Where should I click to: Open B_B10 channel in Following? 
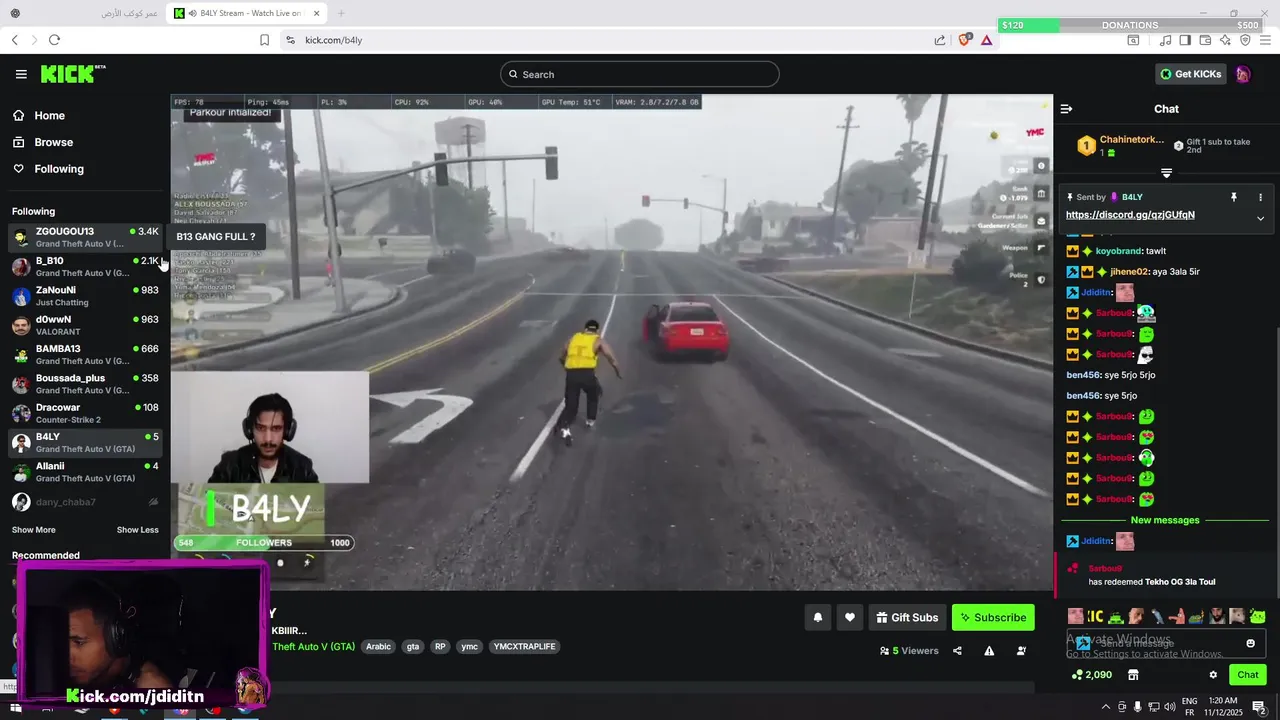coord(85,266)
